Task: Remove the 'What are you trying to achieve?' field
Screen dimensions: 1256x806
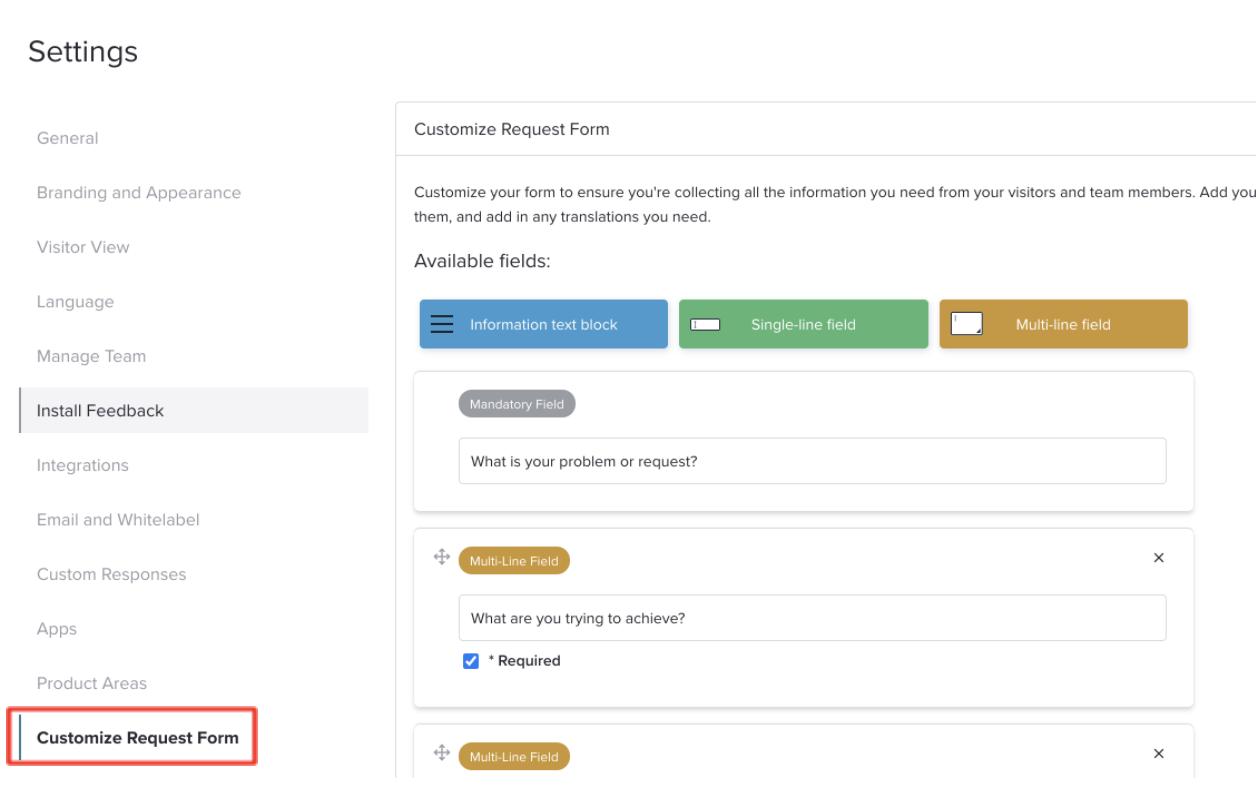Action: (1159, 558)
